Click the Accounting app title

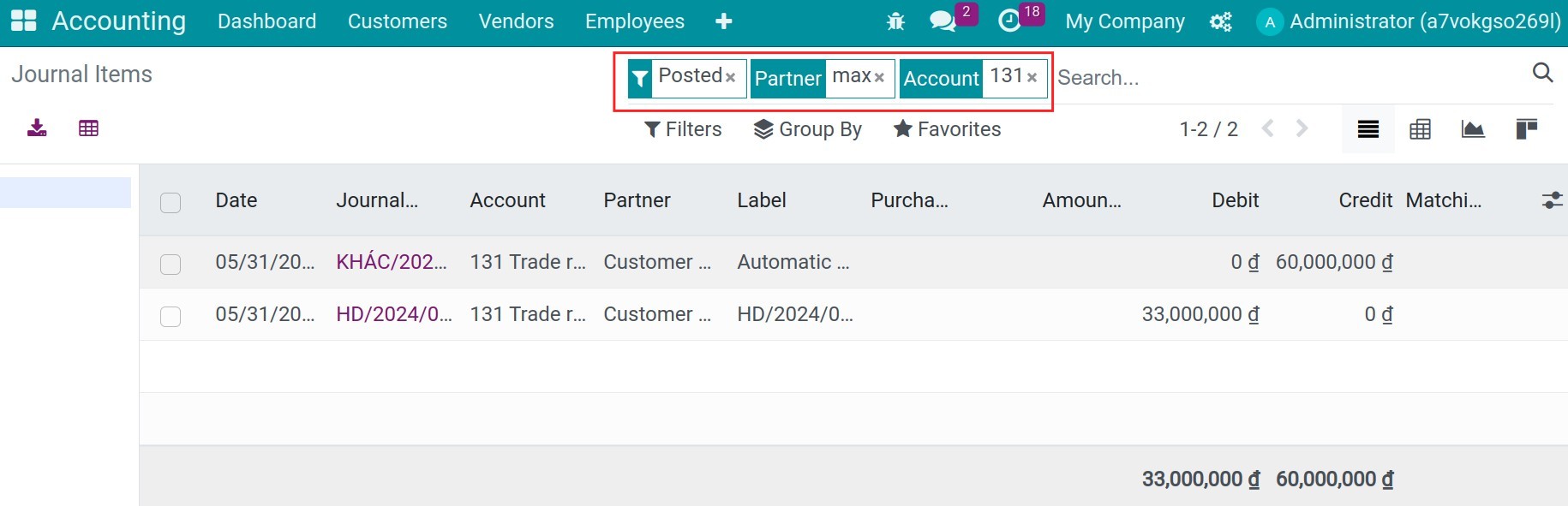click(x=119, y=21)
